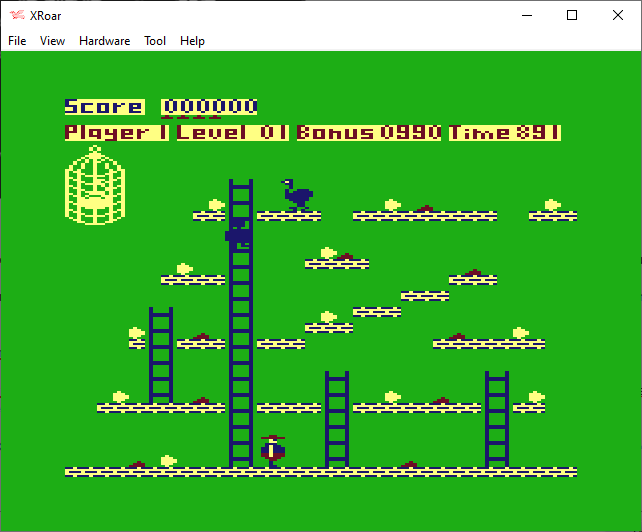Click the Score label
Screen dimensions: 642x532
(x=105, y=107)
